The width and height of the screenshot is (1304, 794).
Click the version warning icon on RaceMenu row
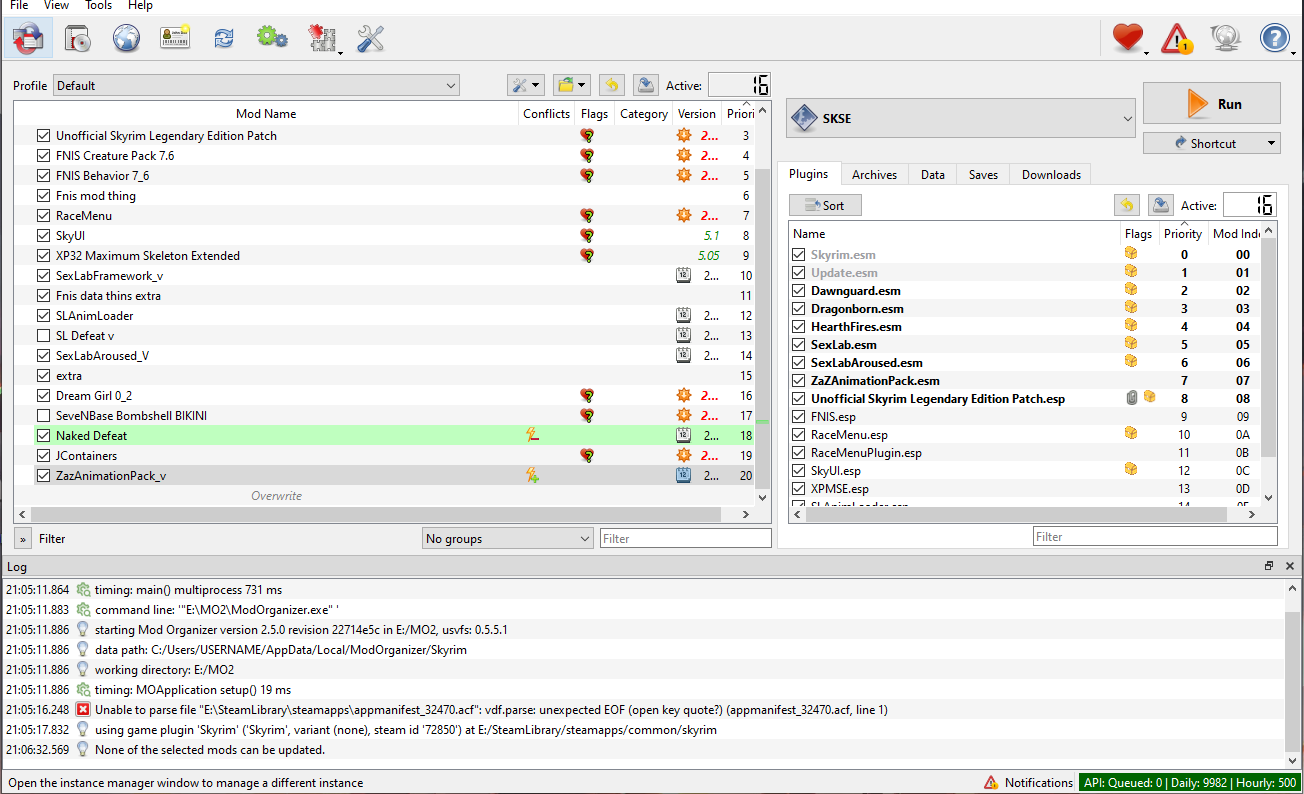click(x=683, y=215)
